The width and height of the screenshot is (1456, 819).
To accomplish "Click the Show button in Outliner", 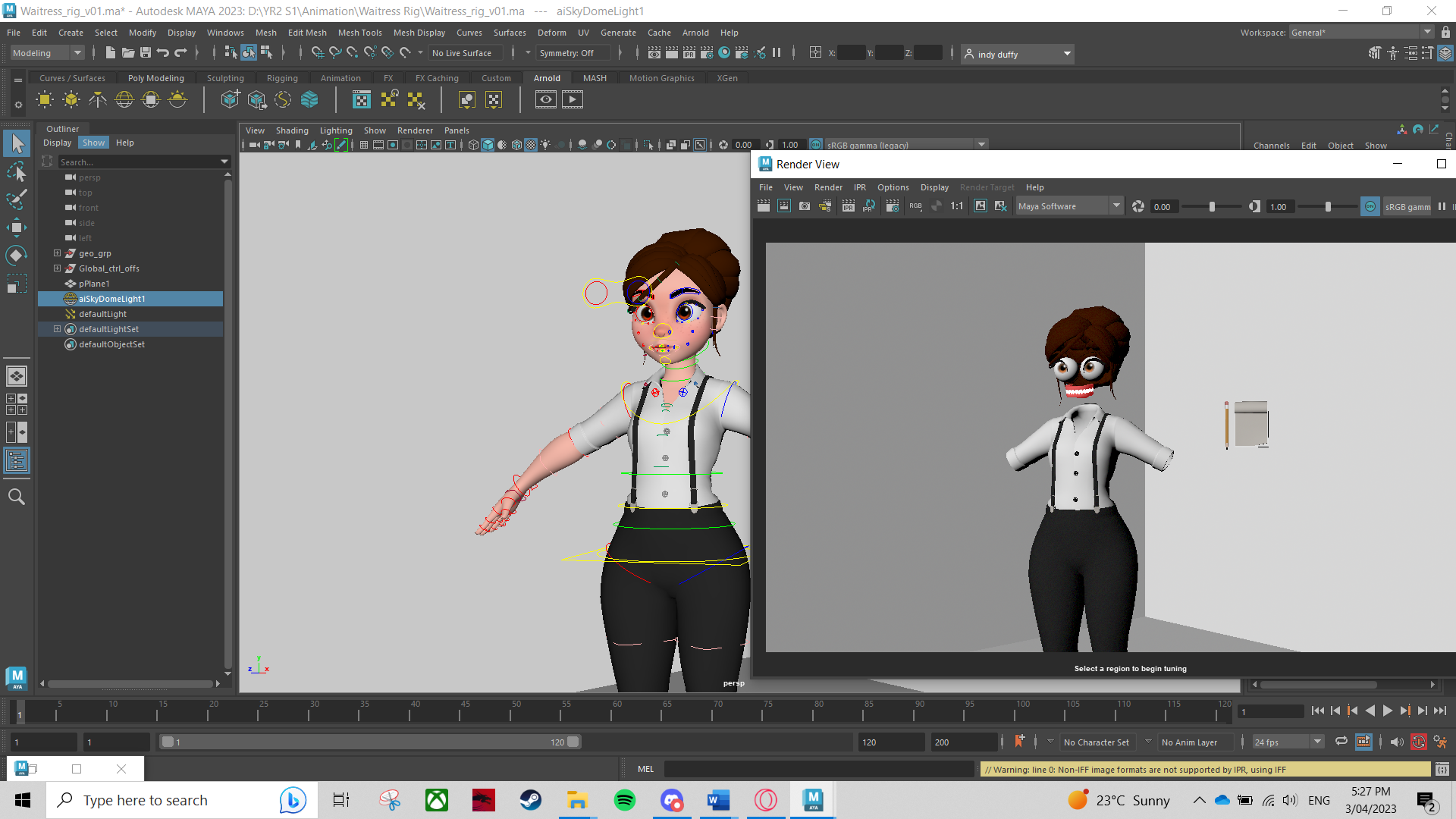I will click(x=93, y=142).
